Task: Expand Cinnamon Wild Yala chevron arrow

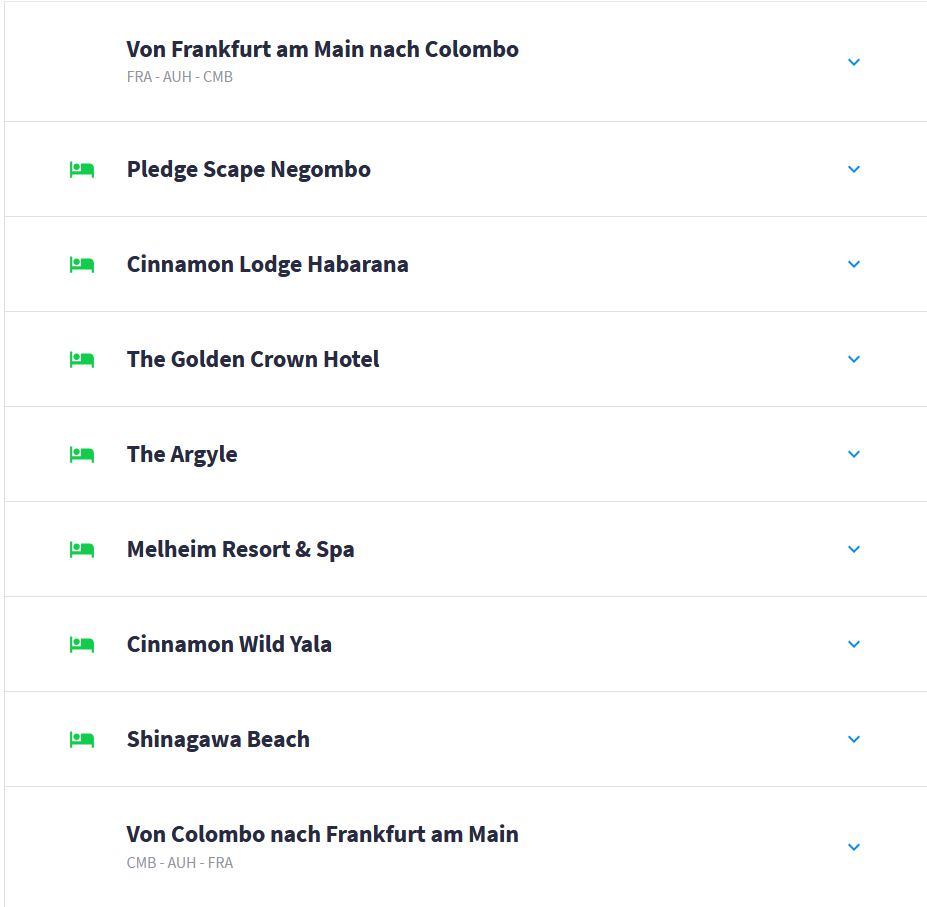Action: pos(854,644)
